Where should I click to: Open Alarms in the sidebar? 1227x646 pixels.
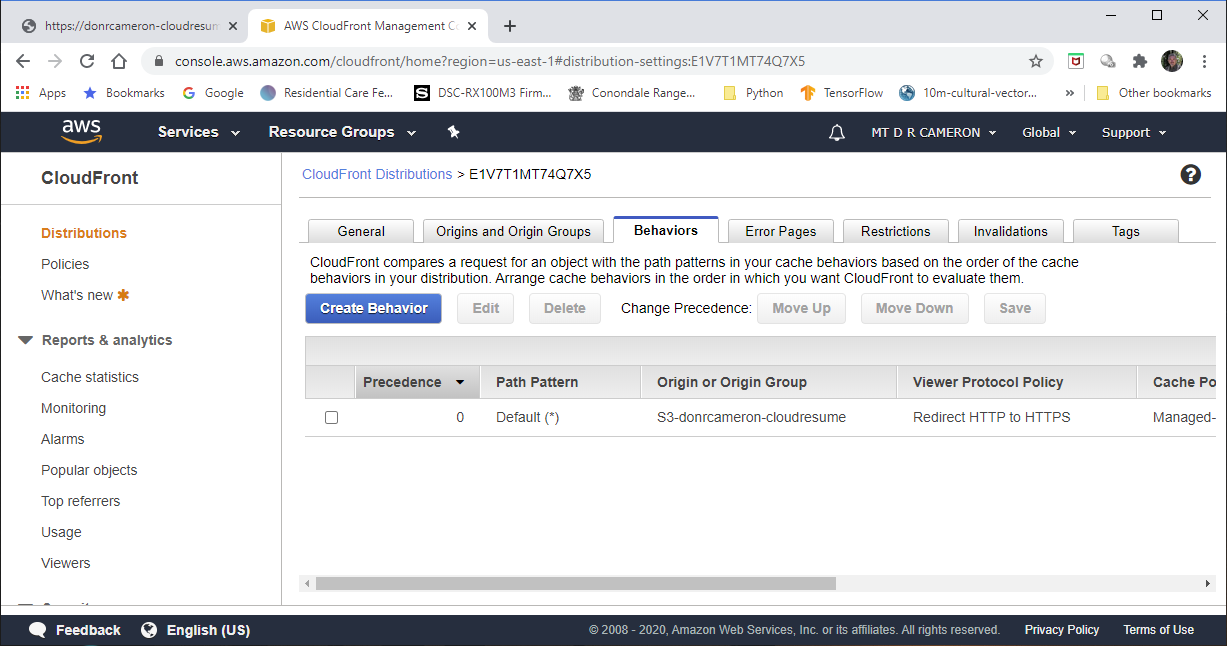63,439
